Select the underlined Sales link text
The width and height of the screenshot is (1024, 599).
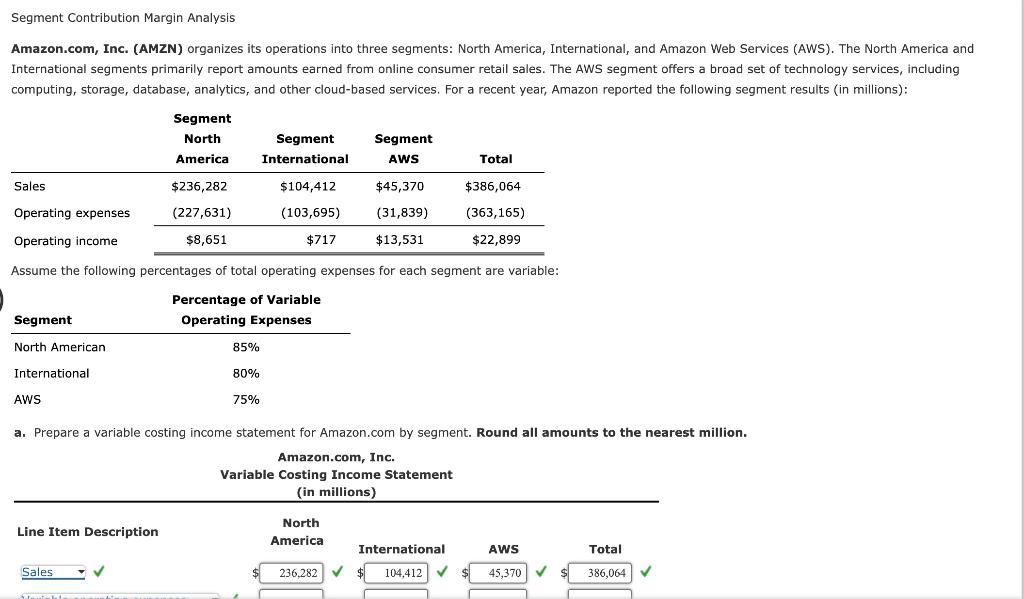pyautogui.click(x=38, y=571)
